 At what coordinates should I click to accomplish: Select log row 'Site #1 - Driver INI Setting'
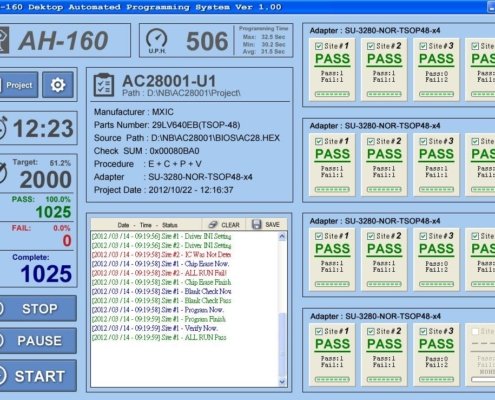161,236
